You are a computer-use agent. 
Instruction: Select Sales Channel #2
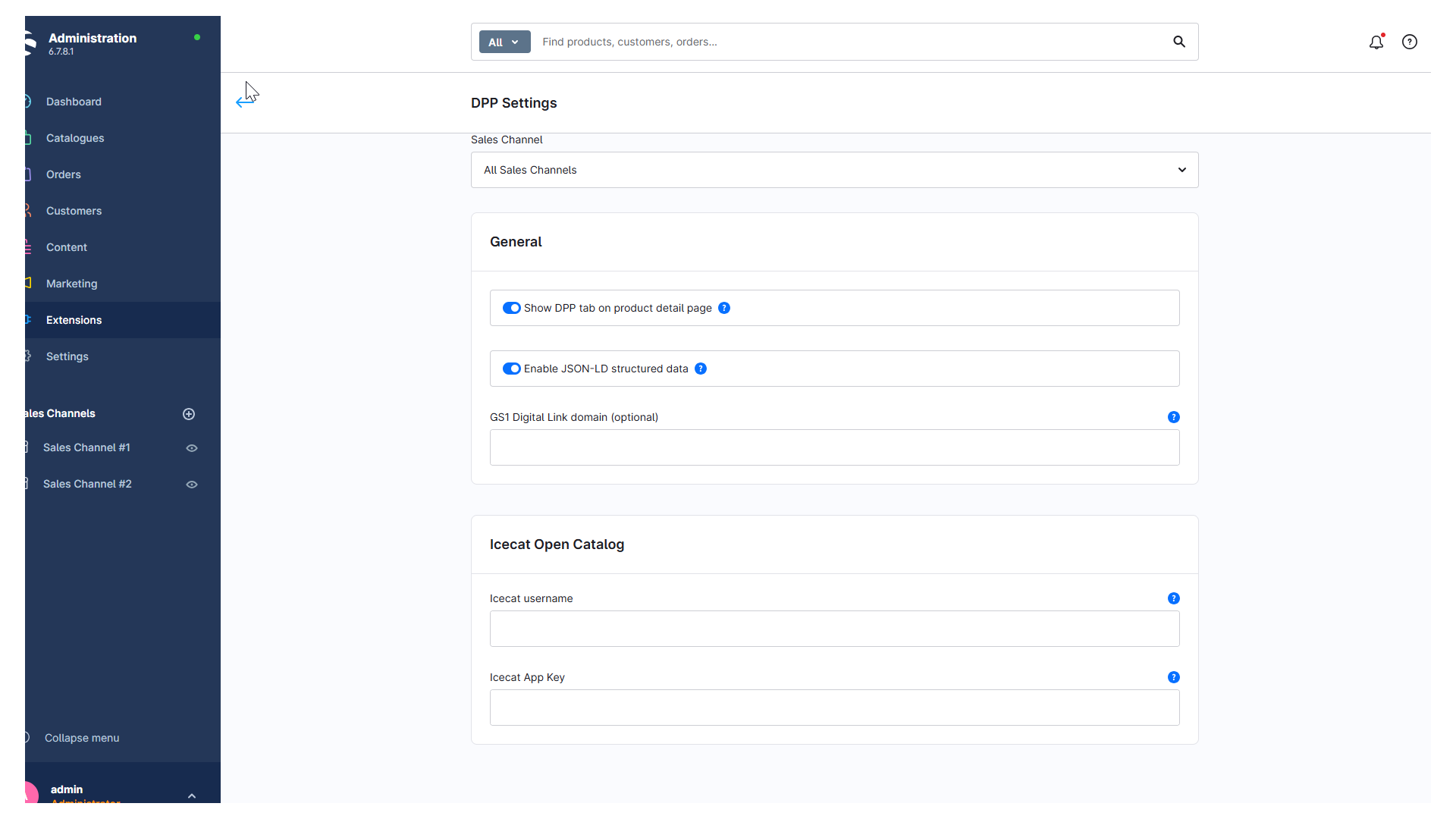pyautogui.click(x=87, y=484)
